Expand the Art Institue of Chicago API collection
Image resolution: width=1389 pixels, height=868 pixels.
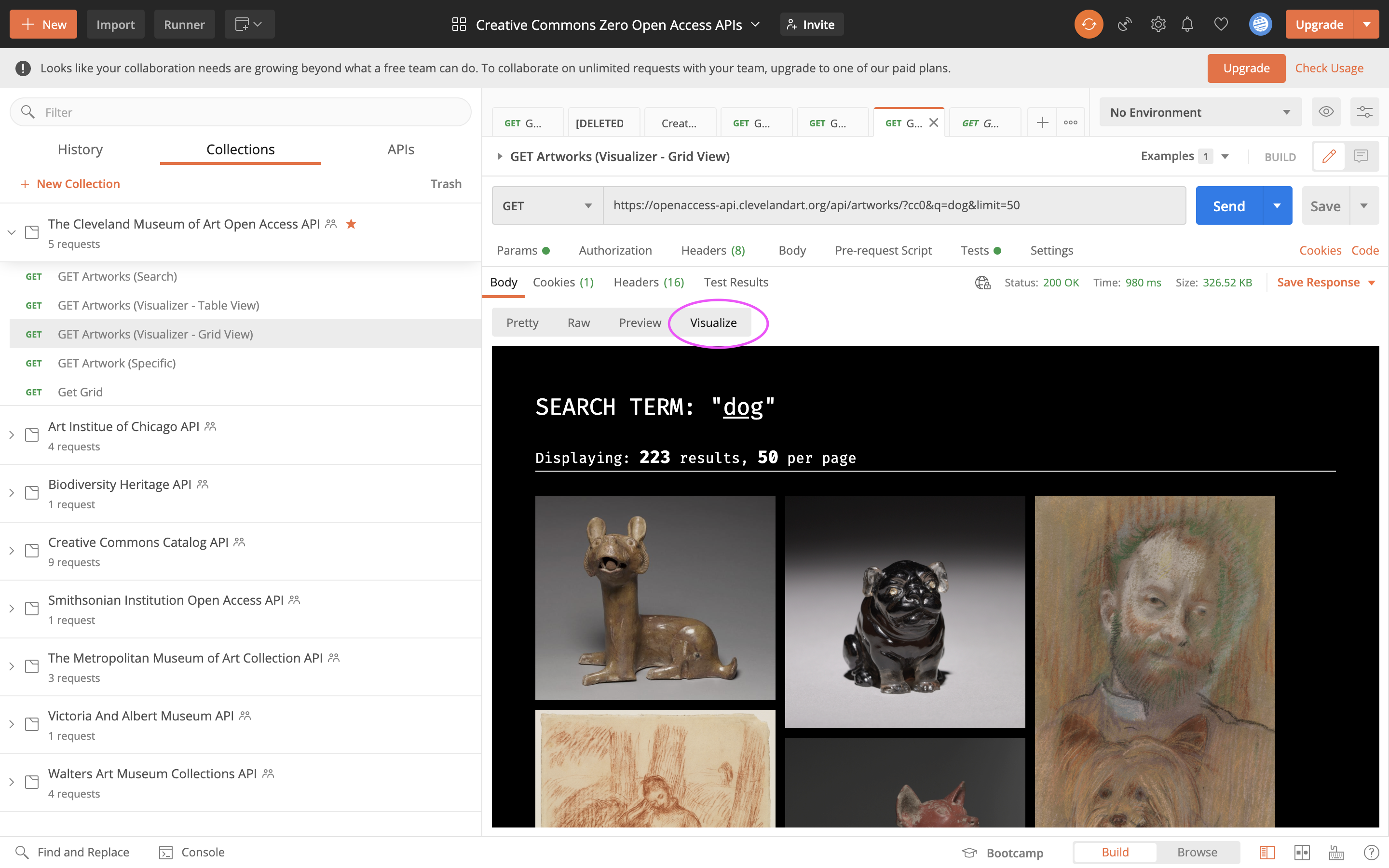coord(12,435)
